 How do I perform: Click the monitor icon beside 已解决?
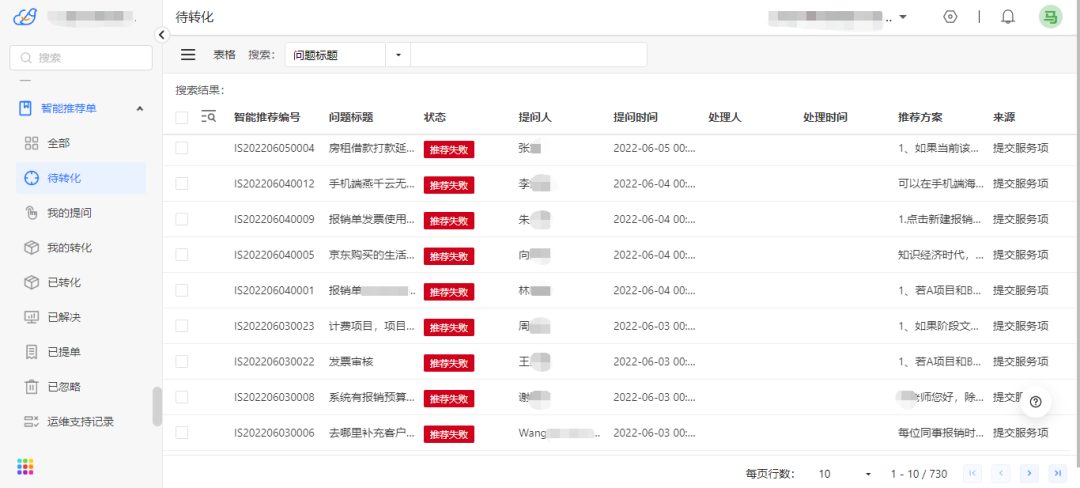coord(31,317)
